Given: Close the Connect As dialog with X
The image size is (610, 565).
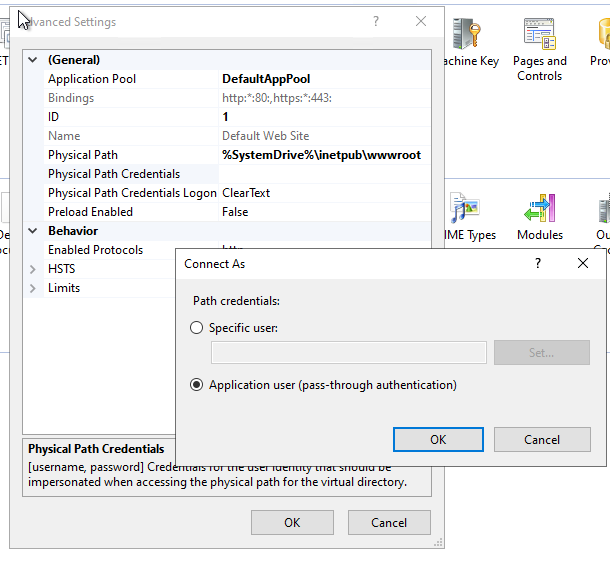Looking at the screenshot, I should tap(583, 263).
